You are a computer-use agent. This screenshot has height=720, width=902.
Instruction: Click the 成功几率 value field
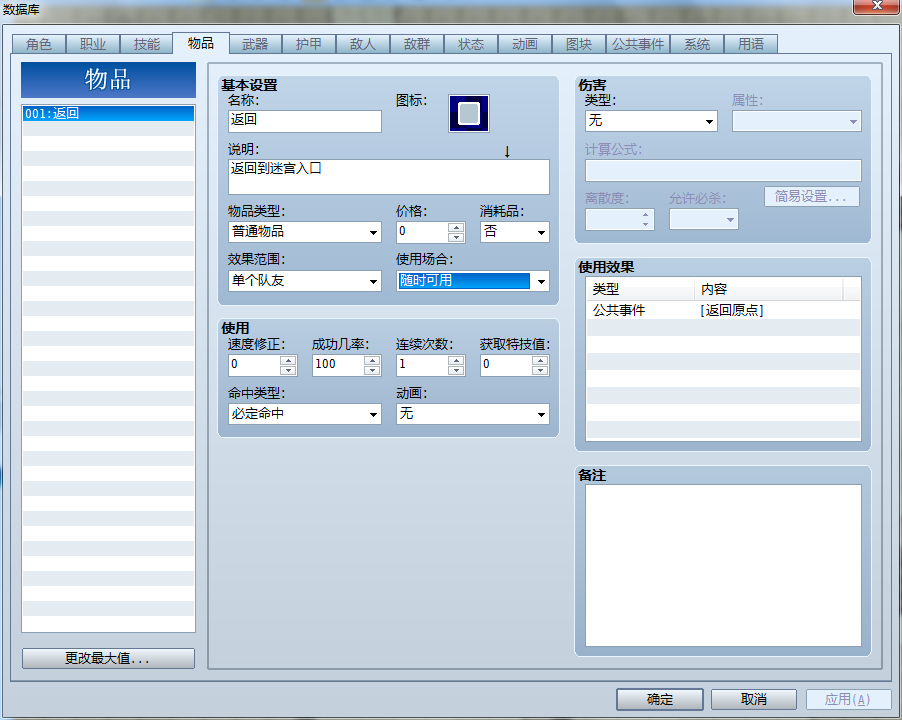click(338, 365)
